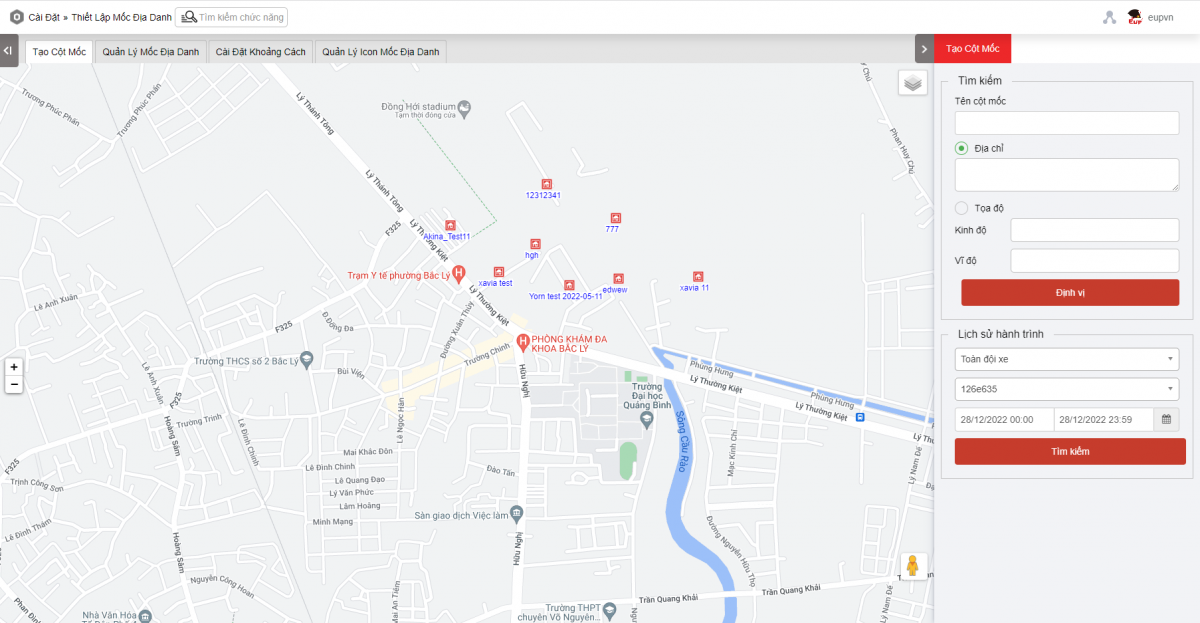This screenshot has height=623, width=1200.
Task: Open Quản Lý Mốc Địa Danh tab
Action: click(151, 52)
